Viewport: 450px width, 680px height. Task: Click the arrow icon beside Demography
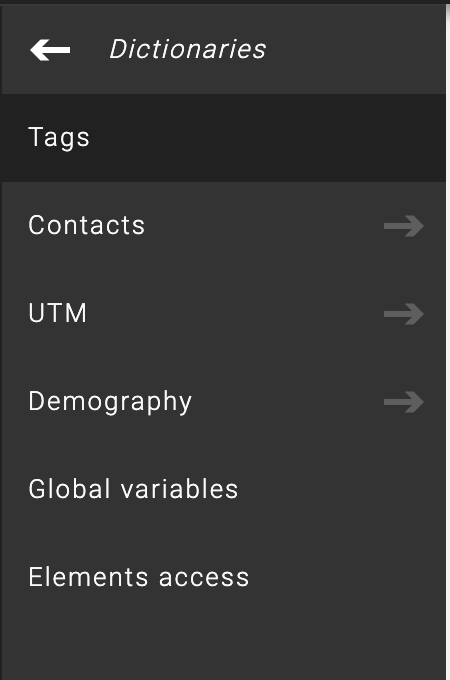coord(404,402)
